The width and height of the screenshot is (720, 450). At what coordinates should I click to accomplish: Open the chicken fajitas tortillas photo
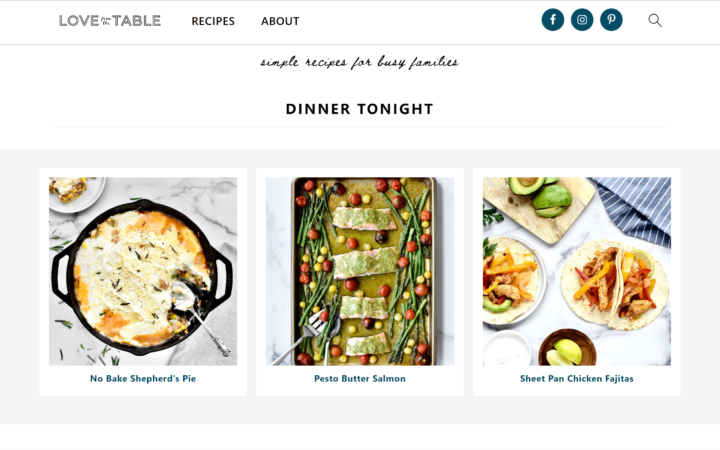coord(576,271)
